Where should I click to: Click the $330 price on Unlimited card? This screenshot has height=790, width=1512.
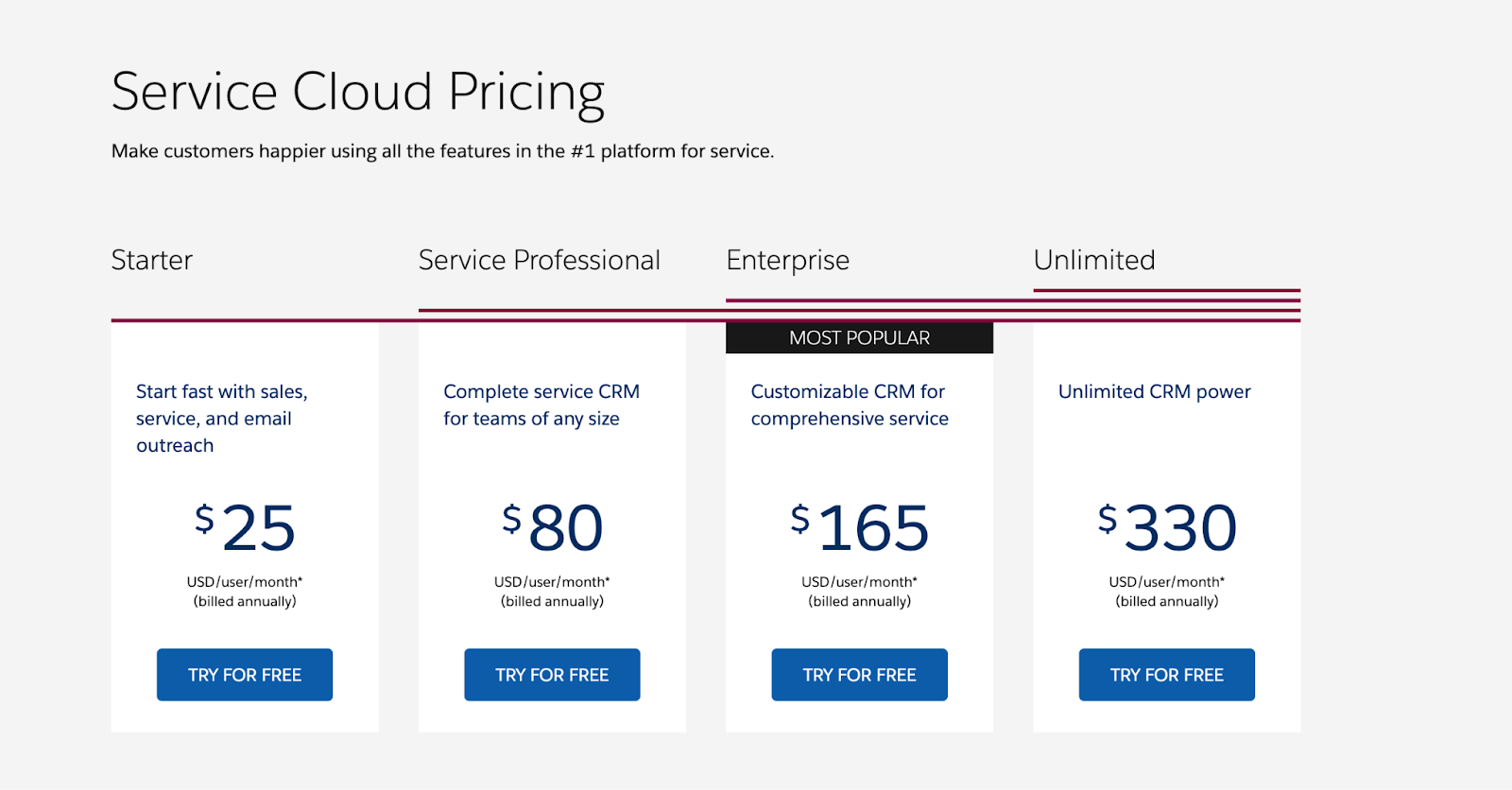(1165, 529)
